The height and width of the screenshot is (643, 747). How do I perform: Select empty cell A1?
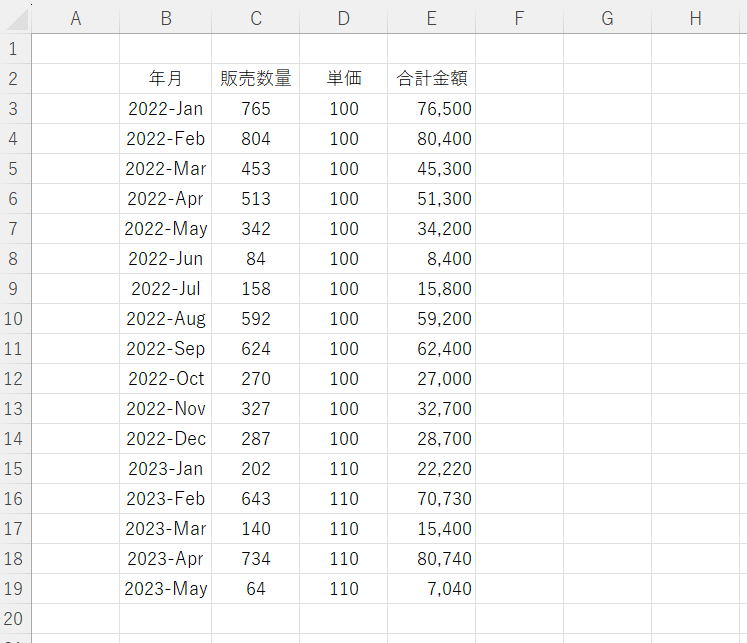pos(75,49)
